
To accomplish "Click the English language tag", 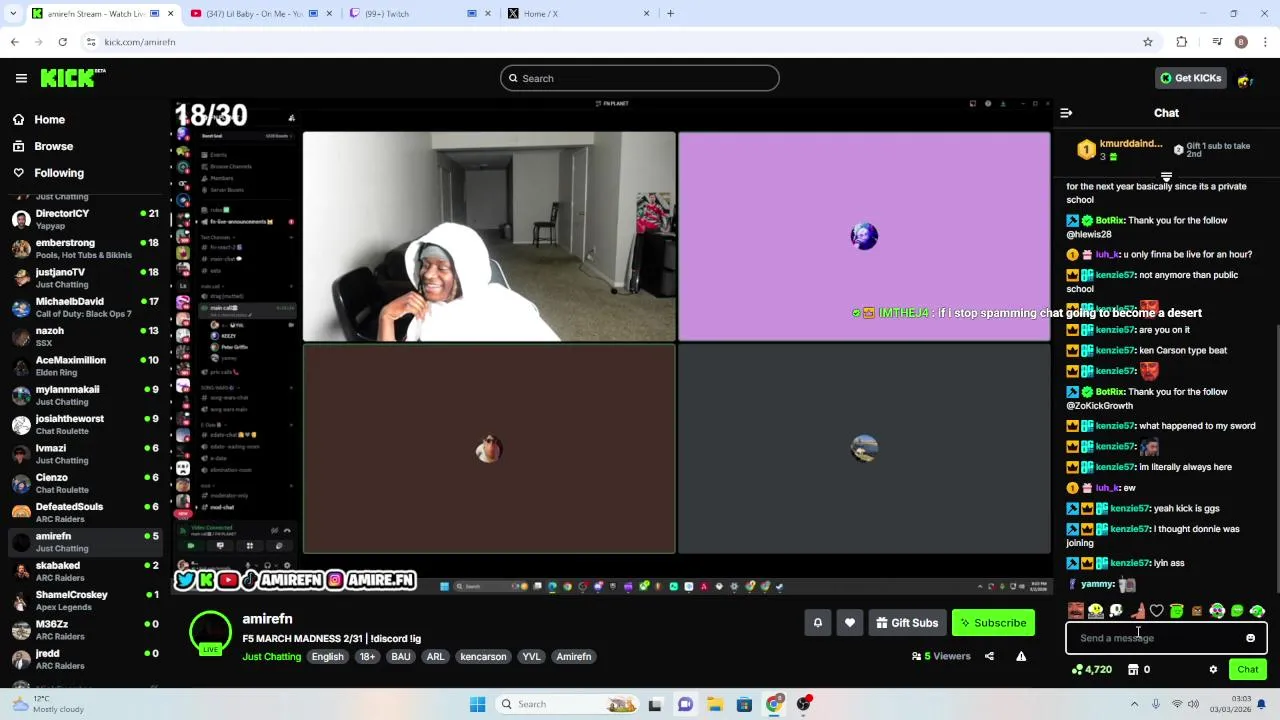I will point(327,657).
